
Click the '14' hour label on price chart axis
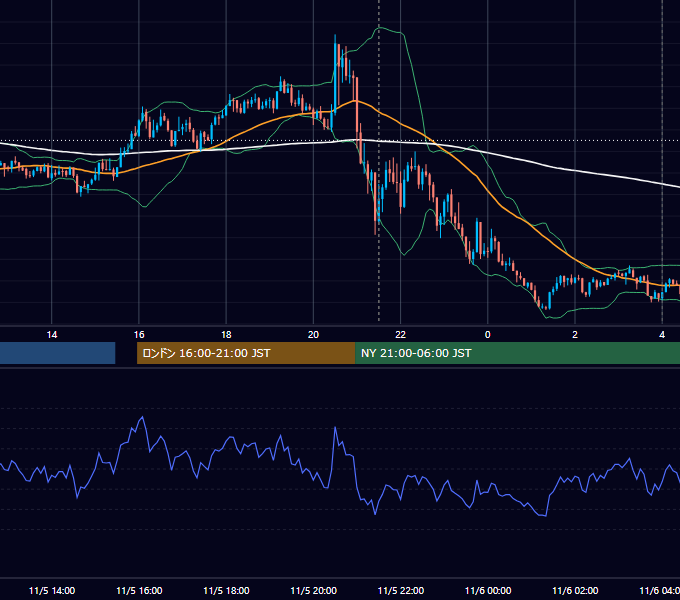coord(52,335)
